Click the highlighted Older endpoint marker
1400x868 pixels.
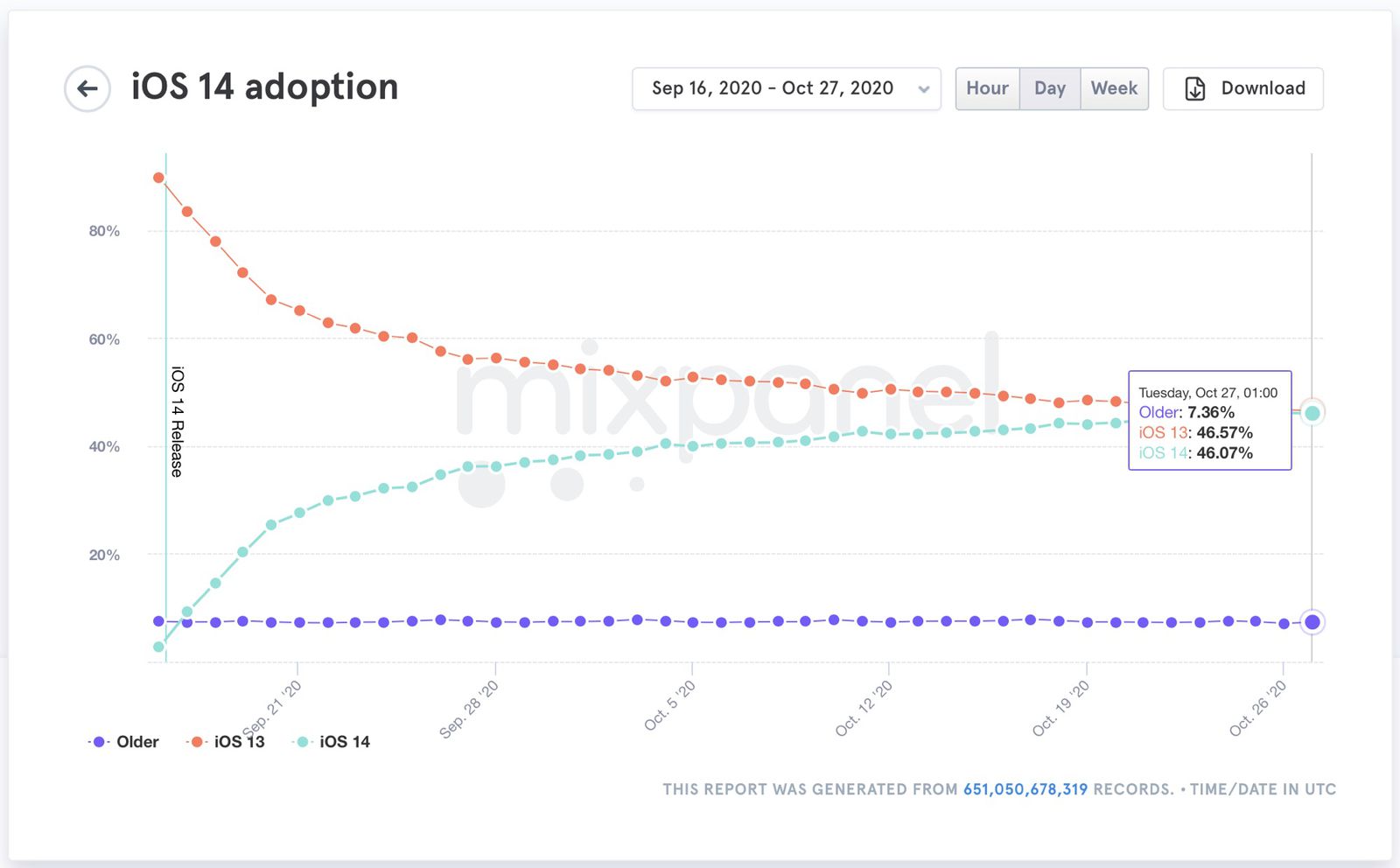[1312, 621]
